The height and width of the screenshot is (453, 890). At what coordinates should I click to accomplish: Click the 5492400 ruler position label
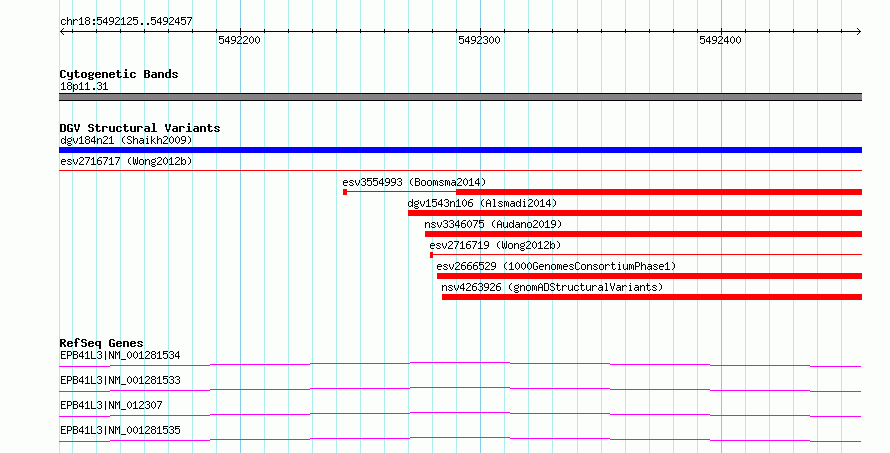pos(720,40)
